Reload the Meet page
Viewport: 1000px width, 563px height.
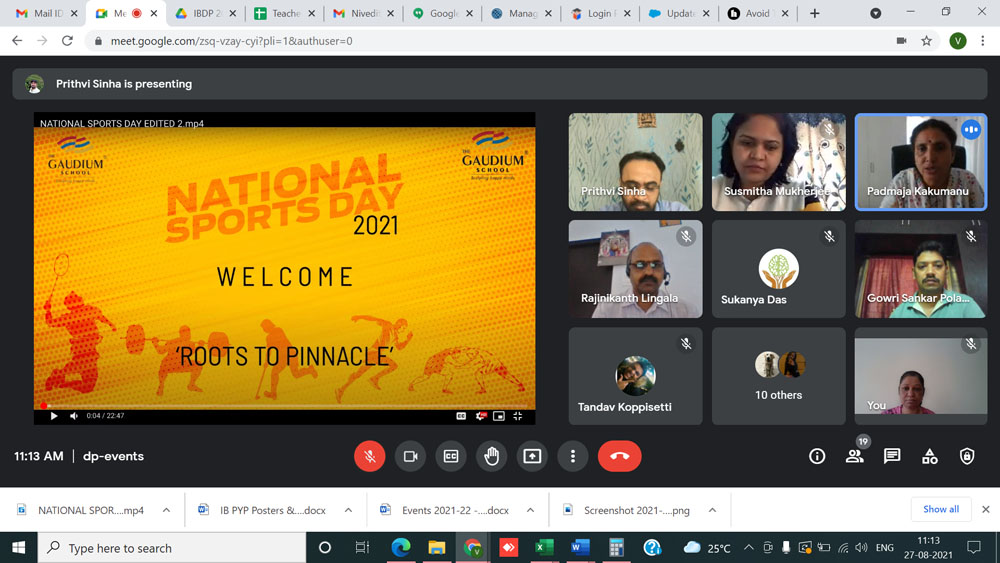(67, 41)
